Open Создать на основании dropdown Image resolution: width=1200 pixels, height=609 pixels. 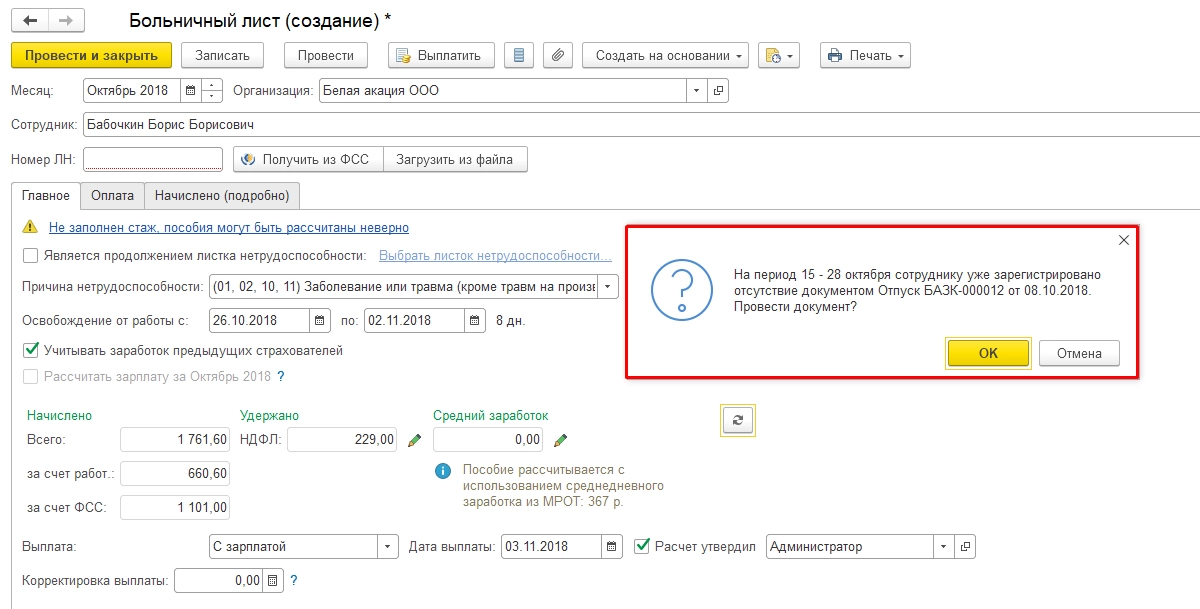click(x=665, y=55)
